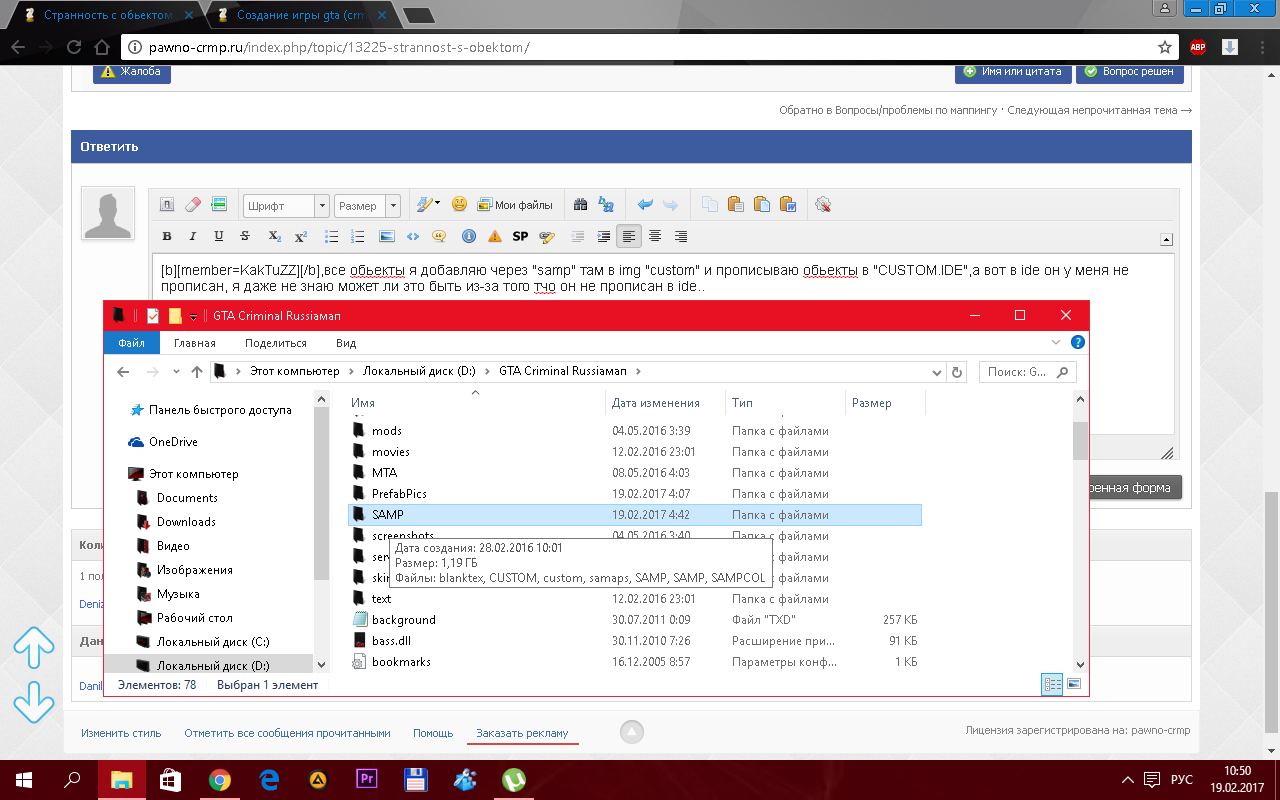Center align the text

coord(655,237)
